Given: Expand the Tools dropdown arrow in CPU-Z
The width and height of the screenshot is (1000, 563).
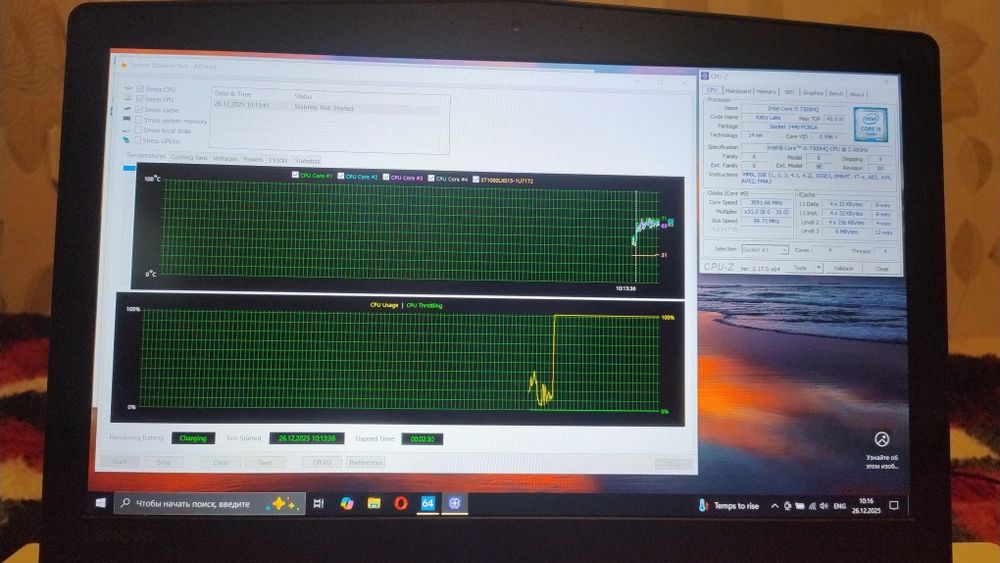Looking at the screenshot, I should (x=818, y=268).
